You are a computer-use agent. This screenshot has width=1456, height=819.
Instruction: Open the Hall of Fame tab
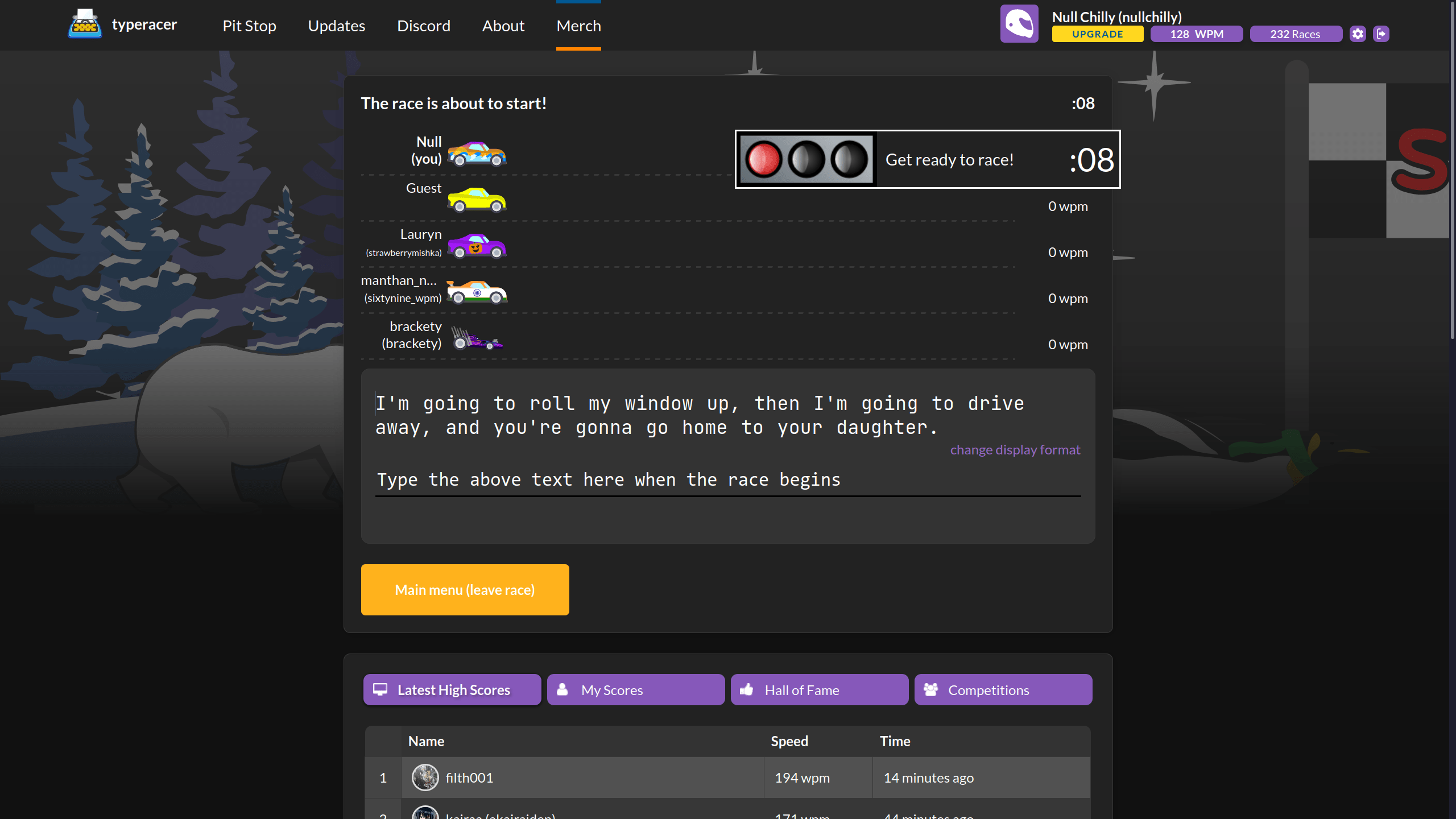pyautogui.click(x=819, y=689)
